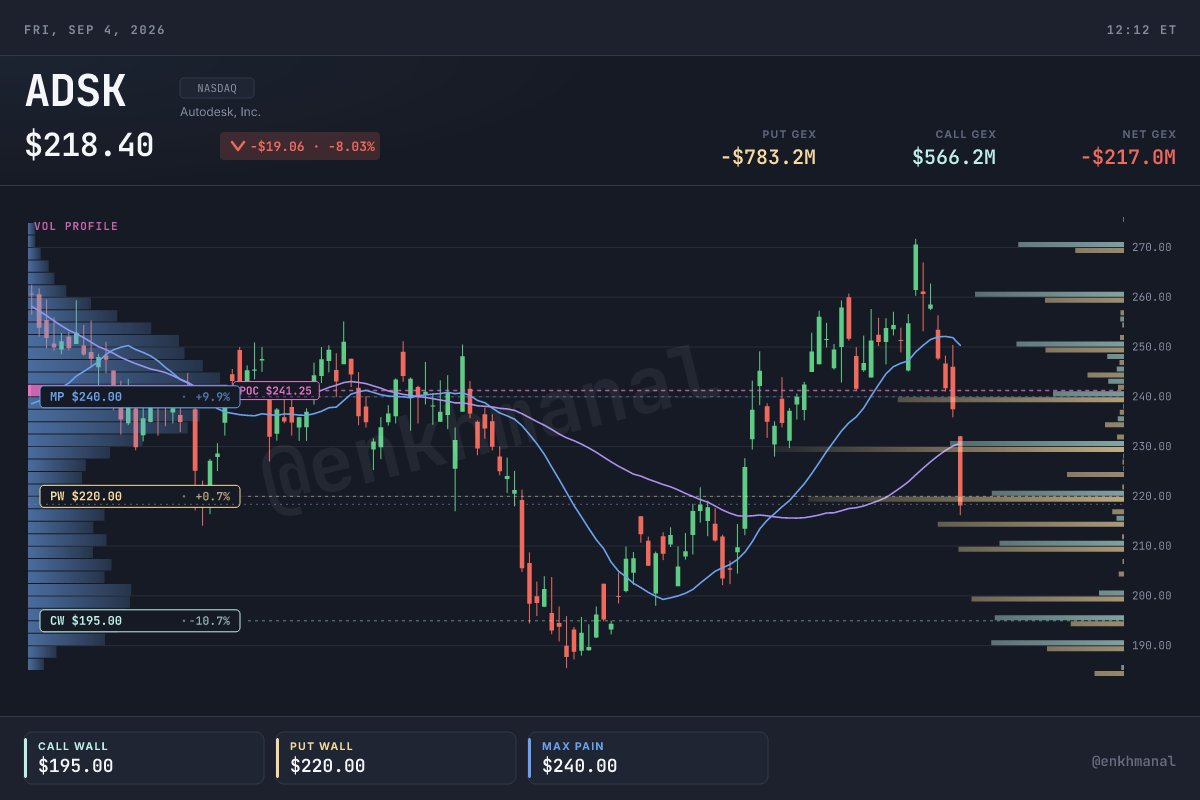Screen dimensions: 1200x800
Task: Click the 240.00 price axis label
Action: (x=1152, y=397)
